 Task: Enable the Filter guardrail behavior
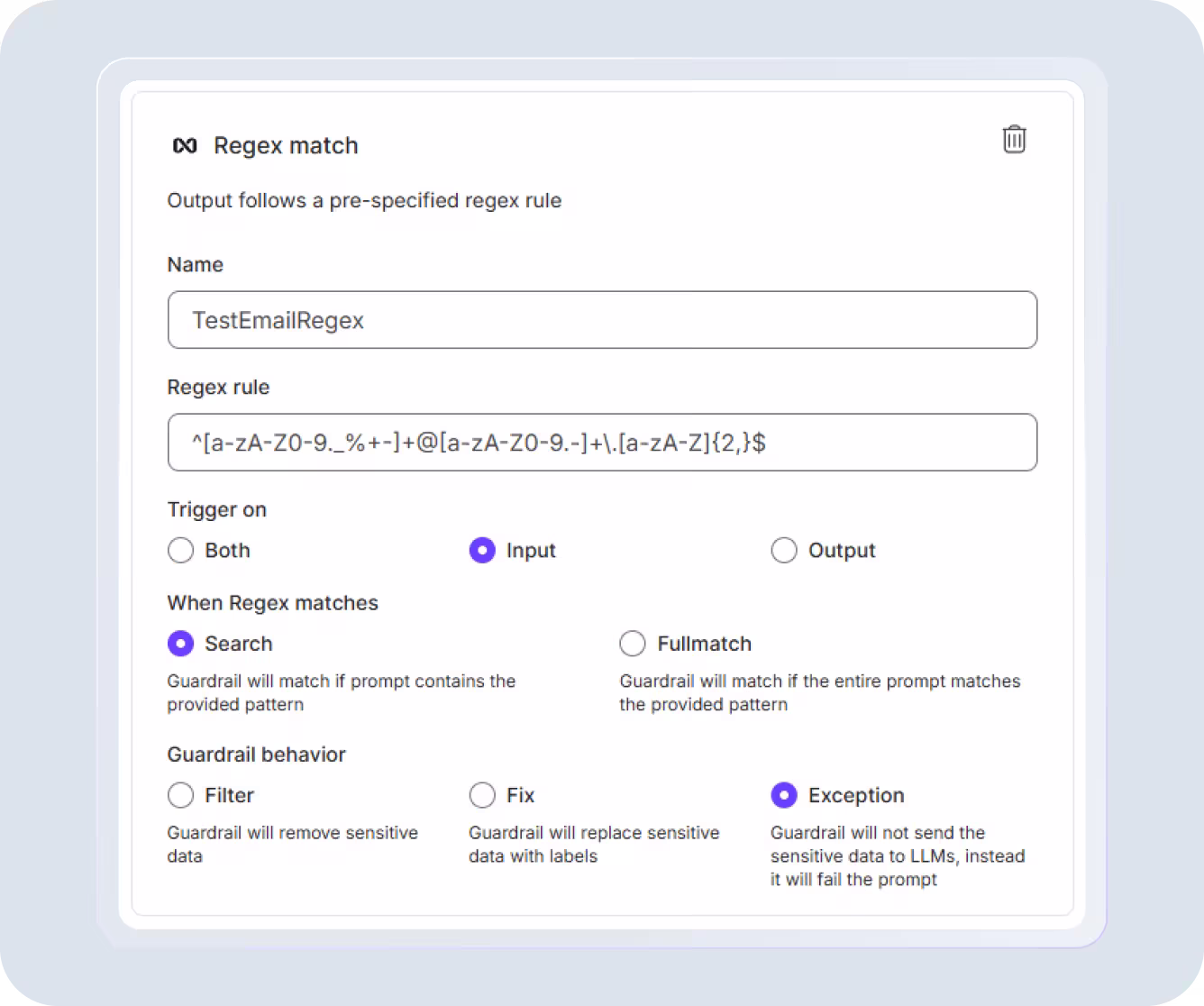(180, 795)
